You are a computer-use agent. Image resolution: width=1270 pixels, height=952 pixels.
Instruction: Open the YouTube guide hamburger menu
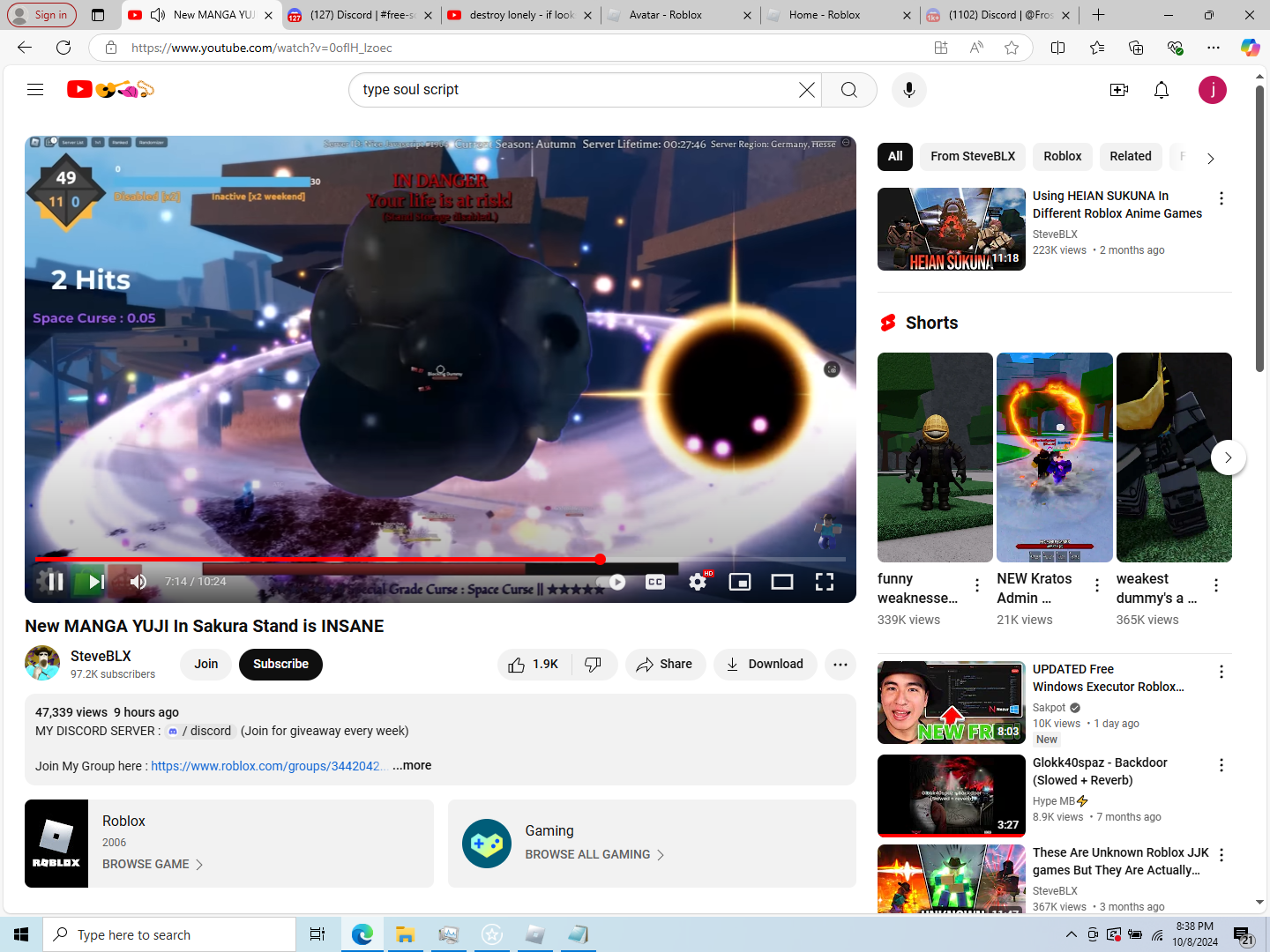[35, 89]
